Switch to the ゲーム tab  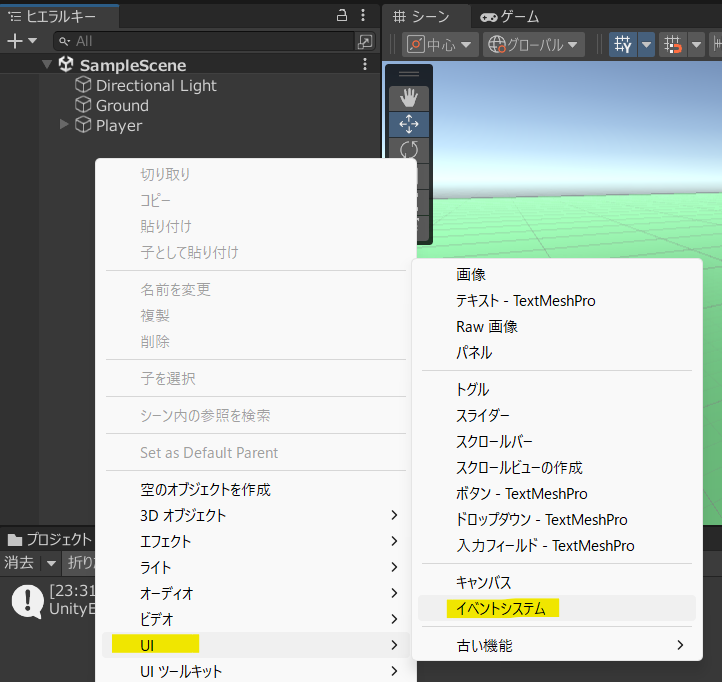510,17
